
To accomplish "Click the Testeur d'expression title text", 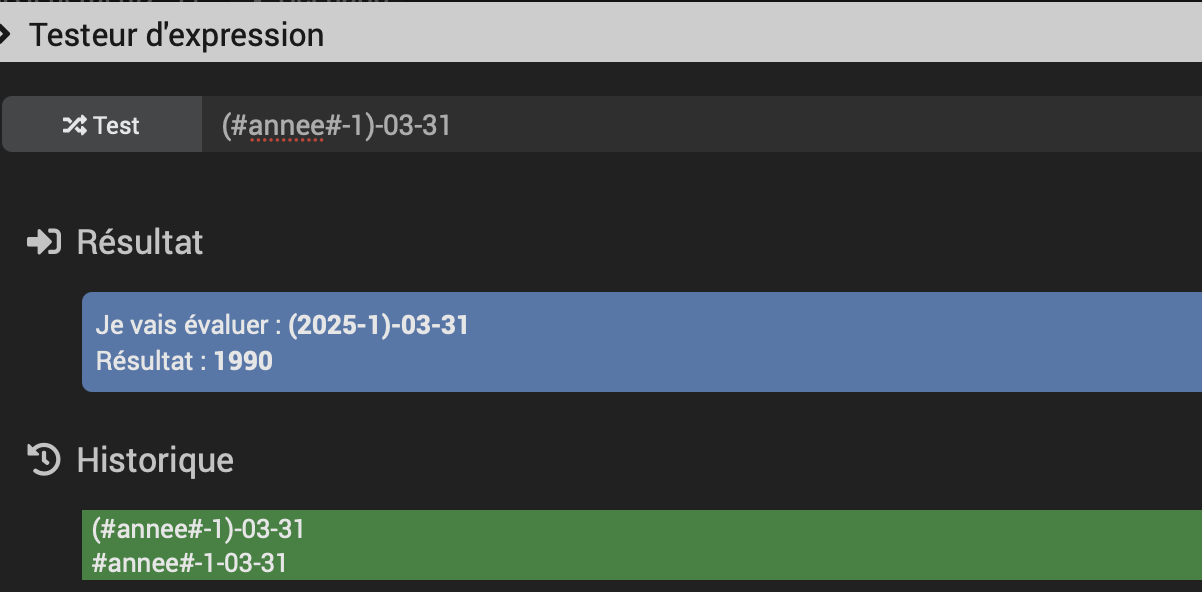I will pyautogui.click(x=176, y=35).
